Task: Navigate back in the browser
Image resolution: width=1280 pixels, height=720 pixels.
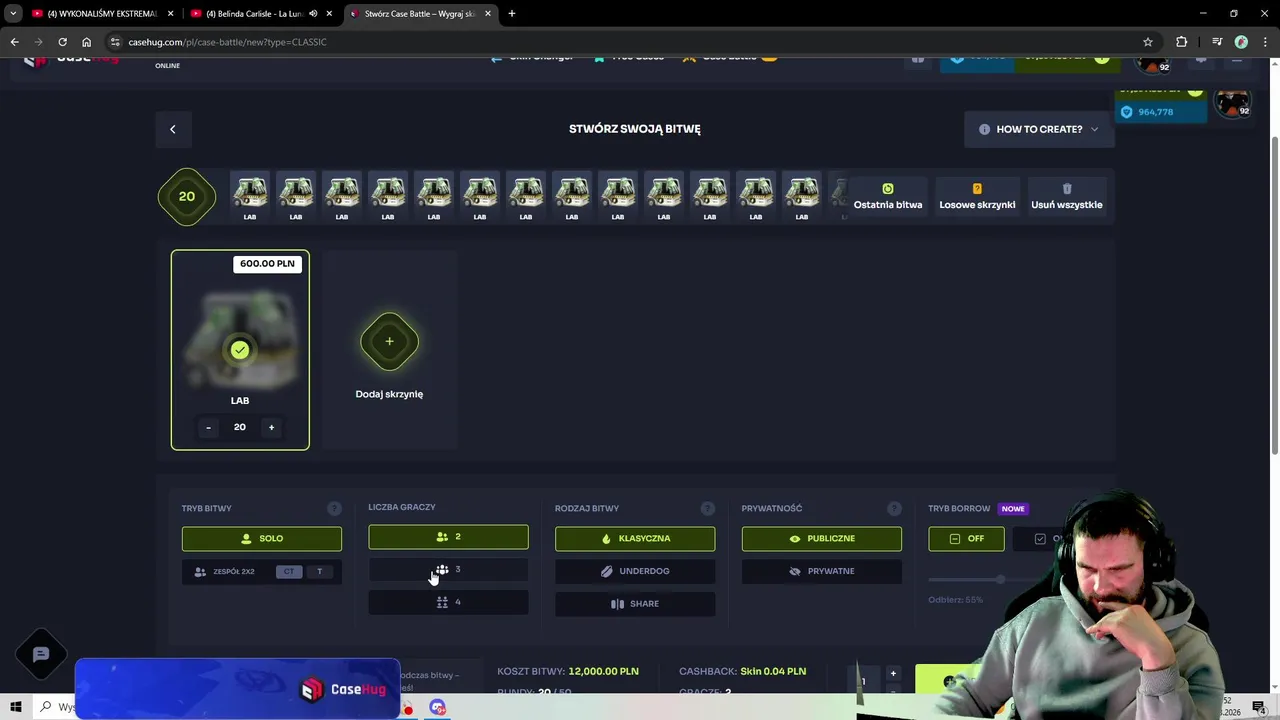Action: coord(14,42)
